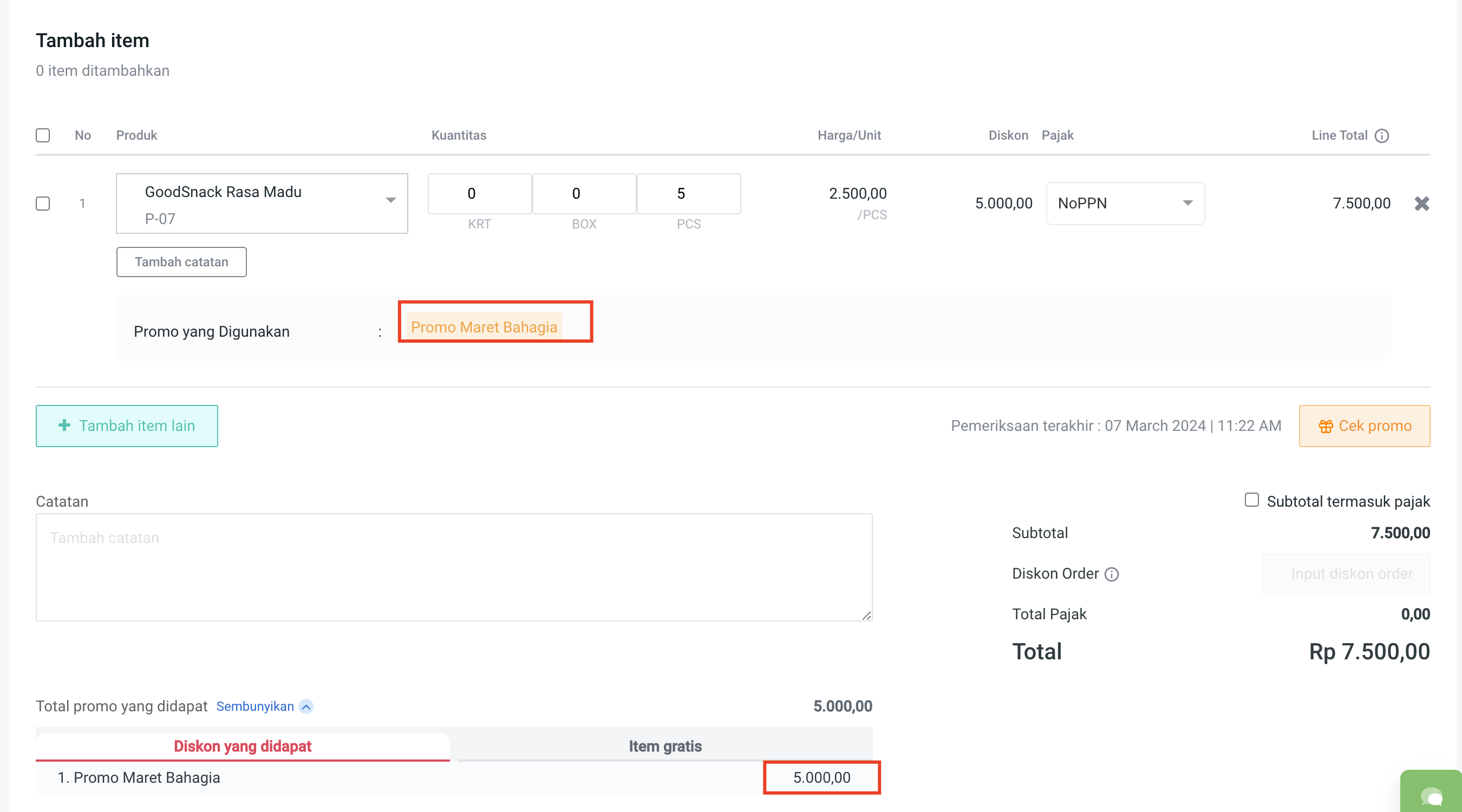This screenshot has height=812, width=1462.
Task: Select the Diskon yang didapat tab
Action: point(243,746)
